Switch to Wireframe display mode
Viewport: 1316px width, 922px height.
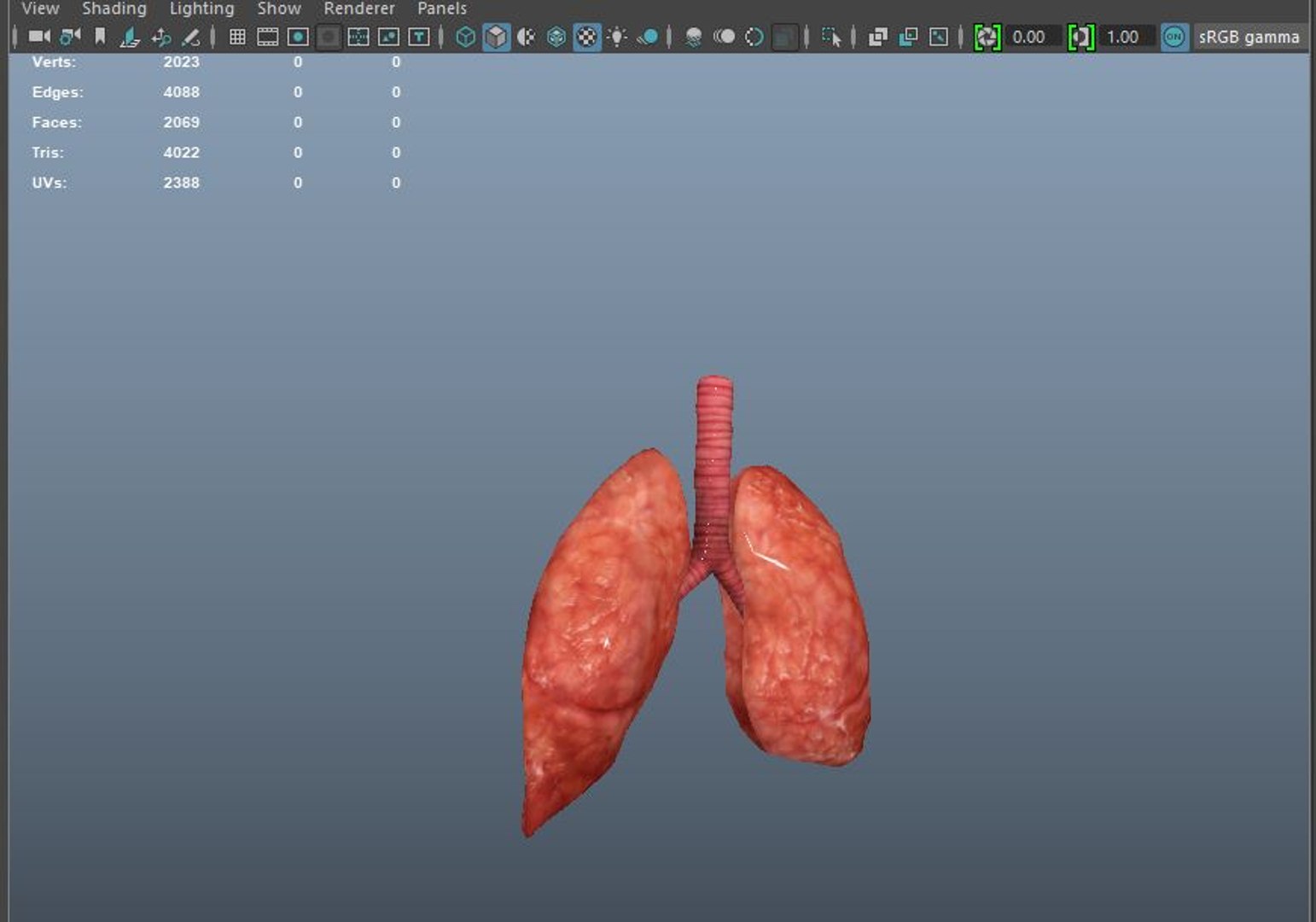point(465,37)
